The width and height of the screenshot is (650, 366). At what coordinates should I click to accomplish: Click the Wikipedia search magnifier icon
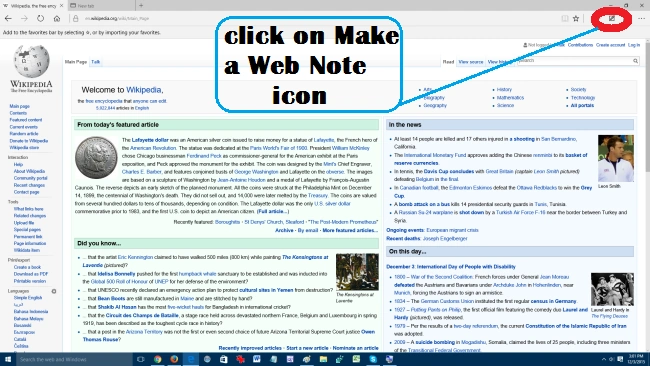(635, 61)
